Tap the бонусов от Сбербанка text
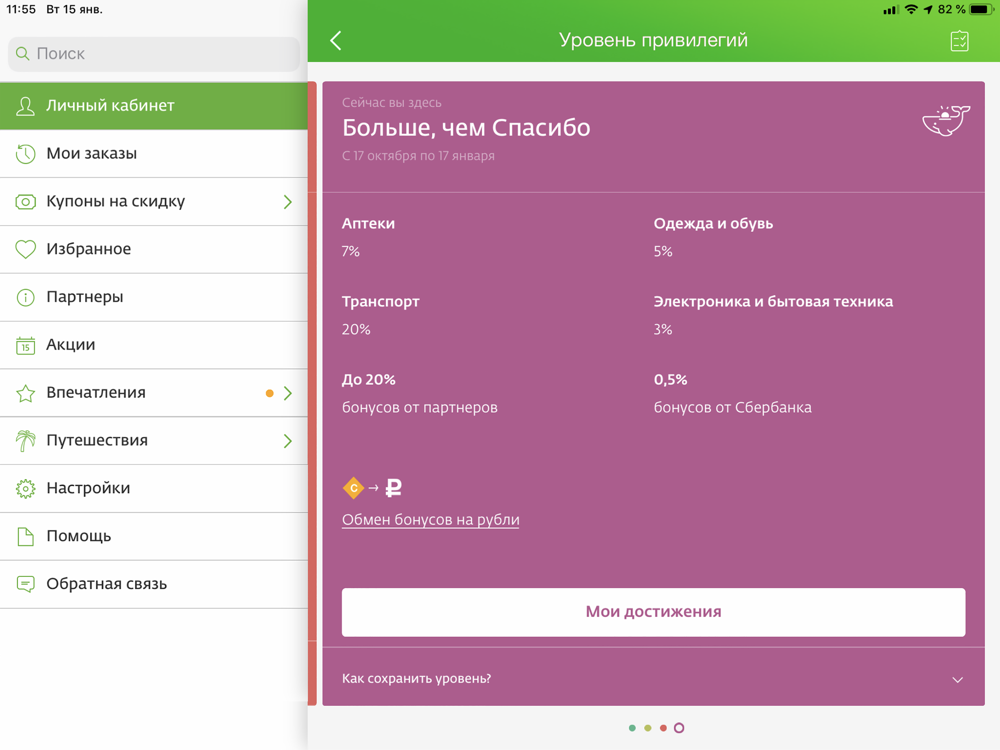The image size is (1000, 750). [x=733, y=408]
